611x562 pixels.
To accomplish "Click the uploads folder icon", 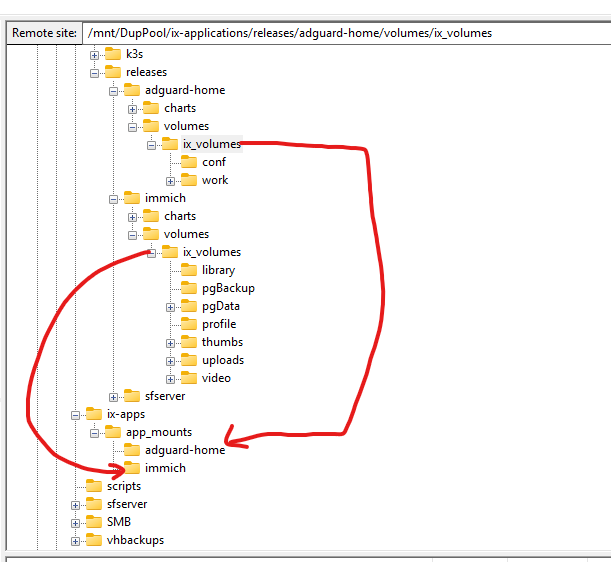I will [x=189, y=360].
